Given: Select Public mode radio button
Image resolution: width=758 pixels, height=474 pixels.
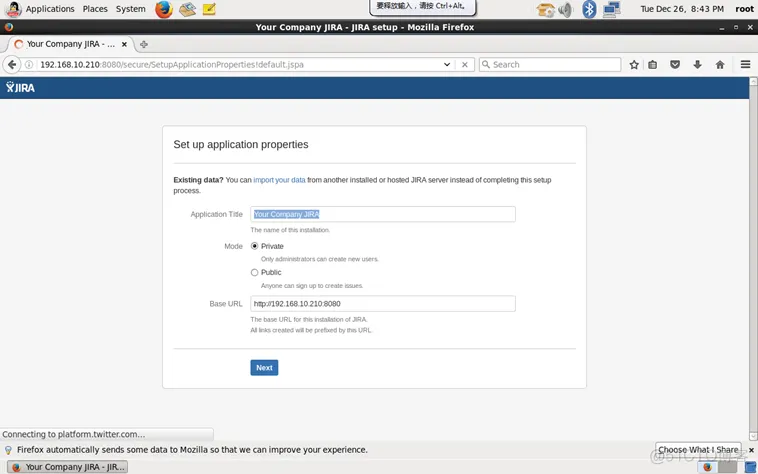Looking at the screenshot, I should pyautogui.click(x=254, y=273).
